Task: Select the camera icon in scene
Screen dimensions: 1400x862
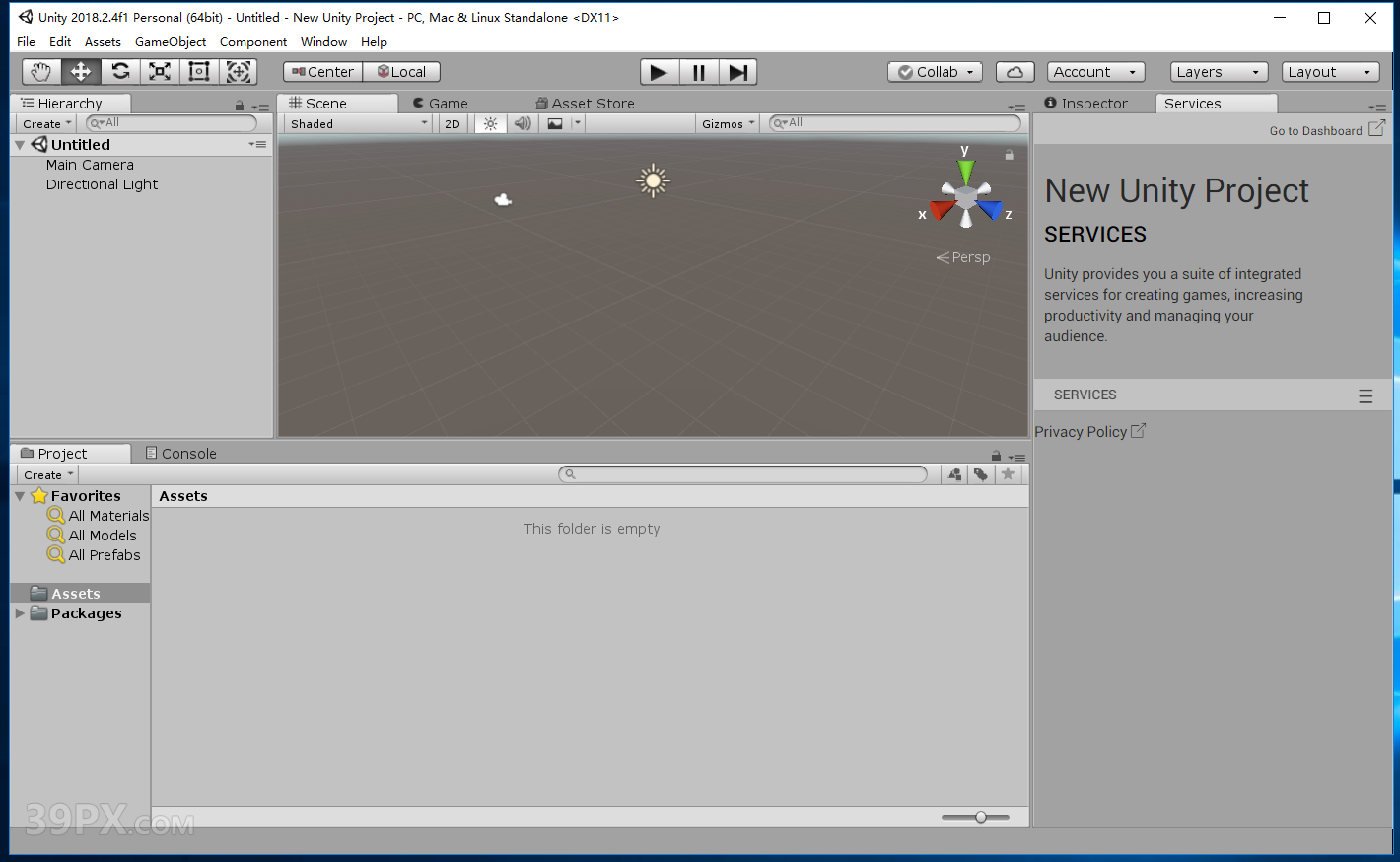Action: pyautogui.click(x=503, y=200)
